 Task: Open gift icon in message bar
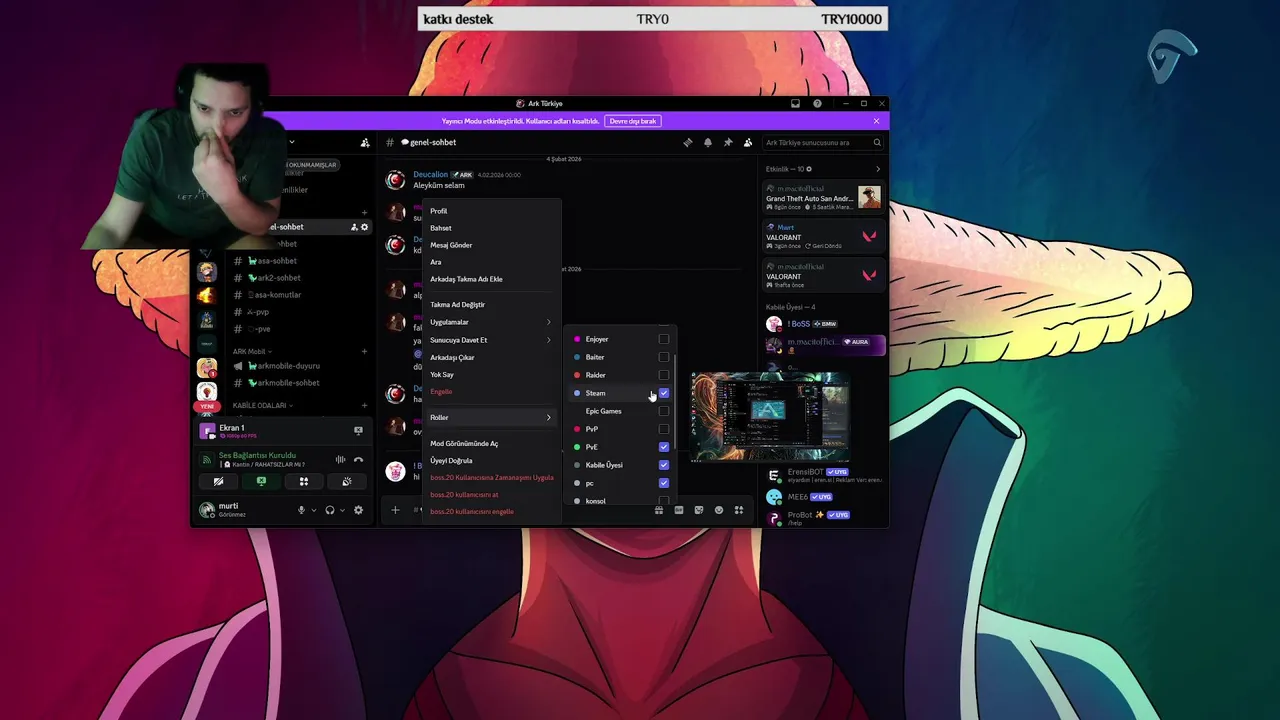point(659,510)
